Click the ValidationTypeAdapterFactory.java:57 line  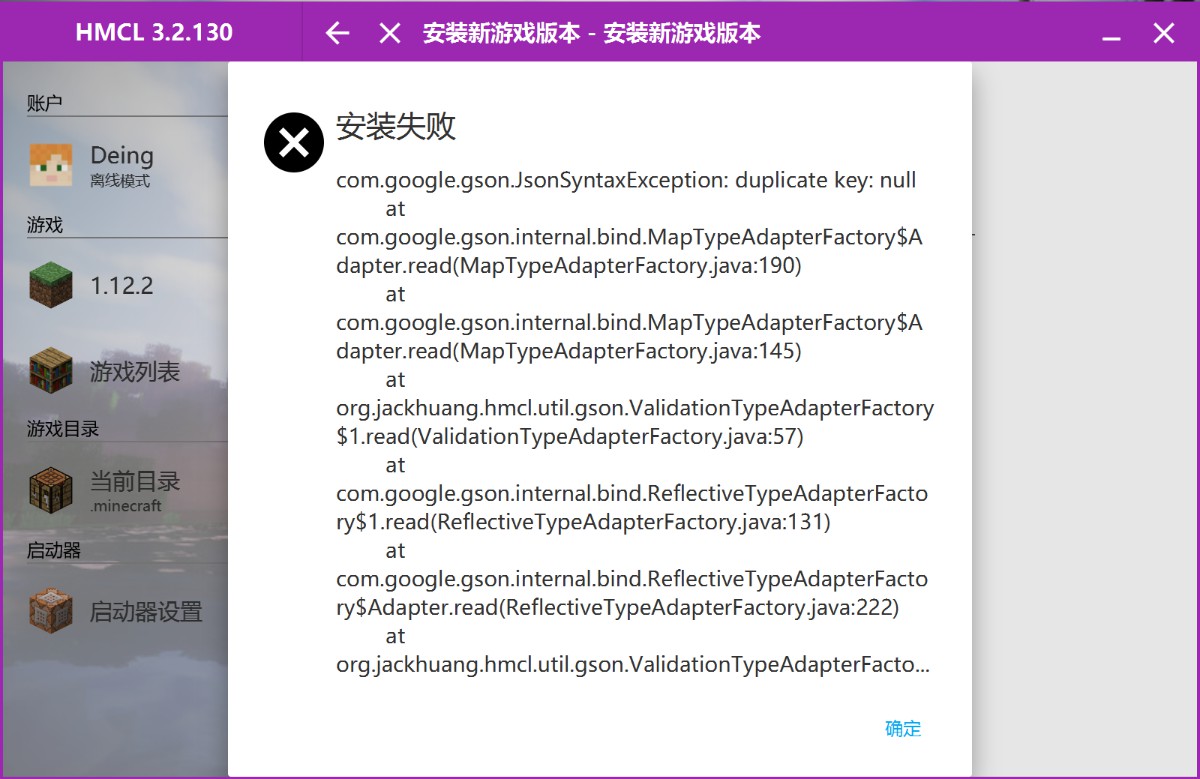click(x=570, y=437)
